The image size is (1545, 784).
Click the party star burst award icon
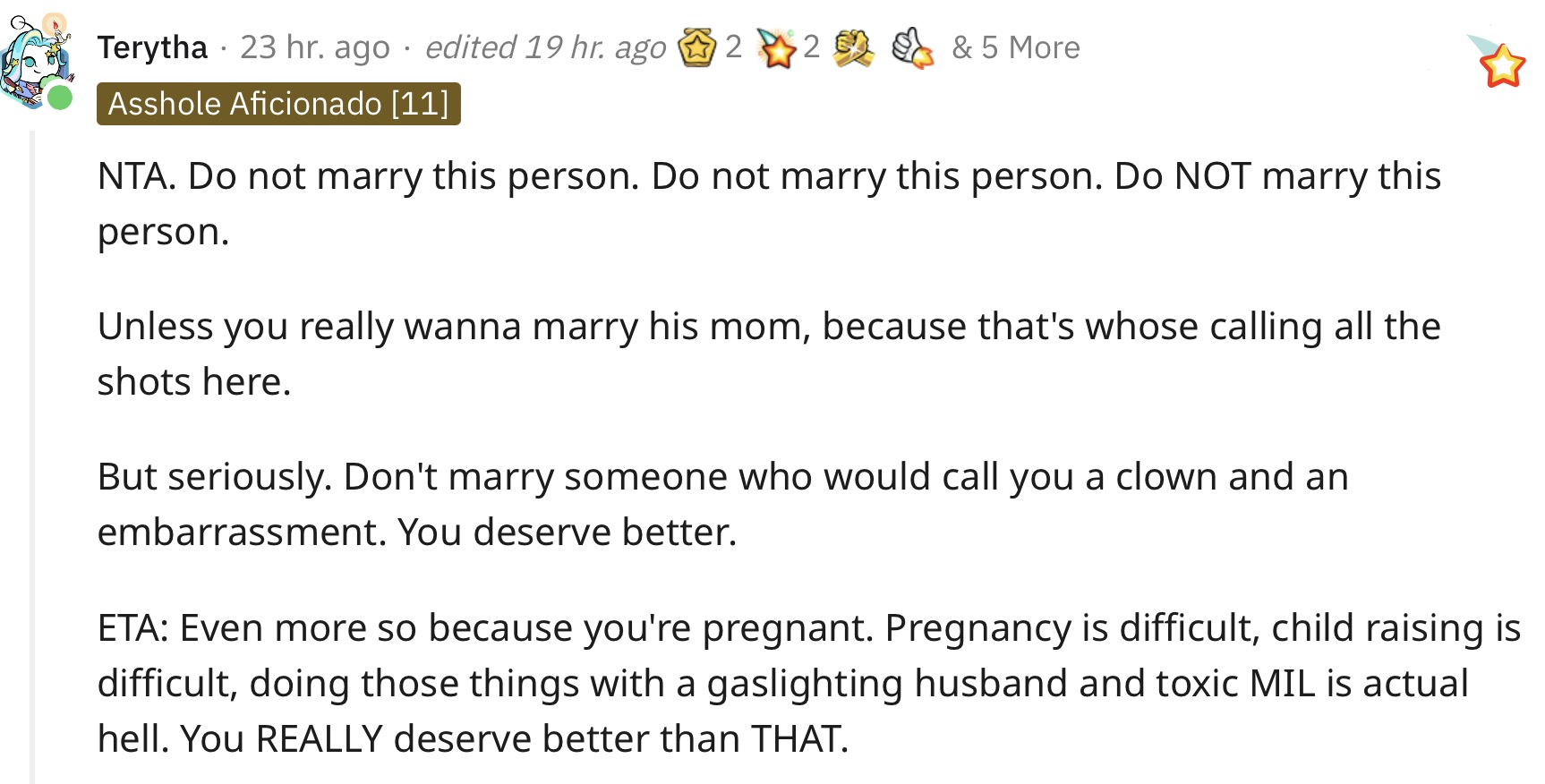point(776,48)
